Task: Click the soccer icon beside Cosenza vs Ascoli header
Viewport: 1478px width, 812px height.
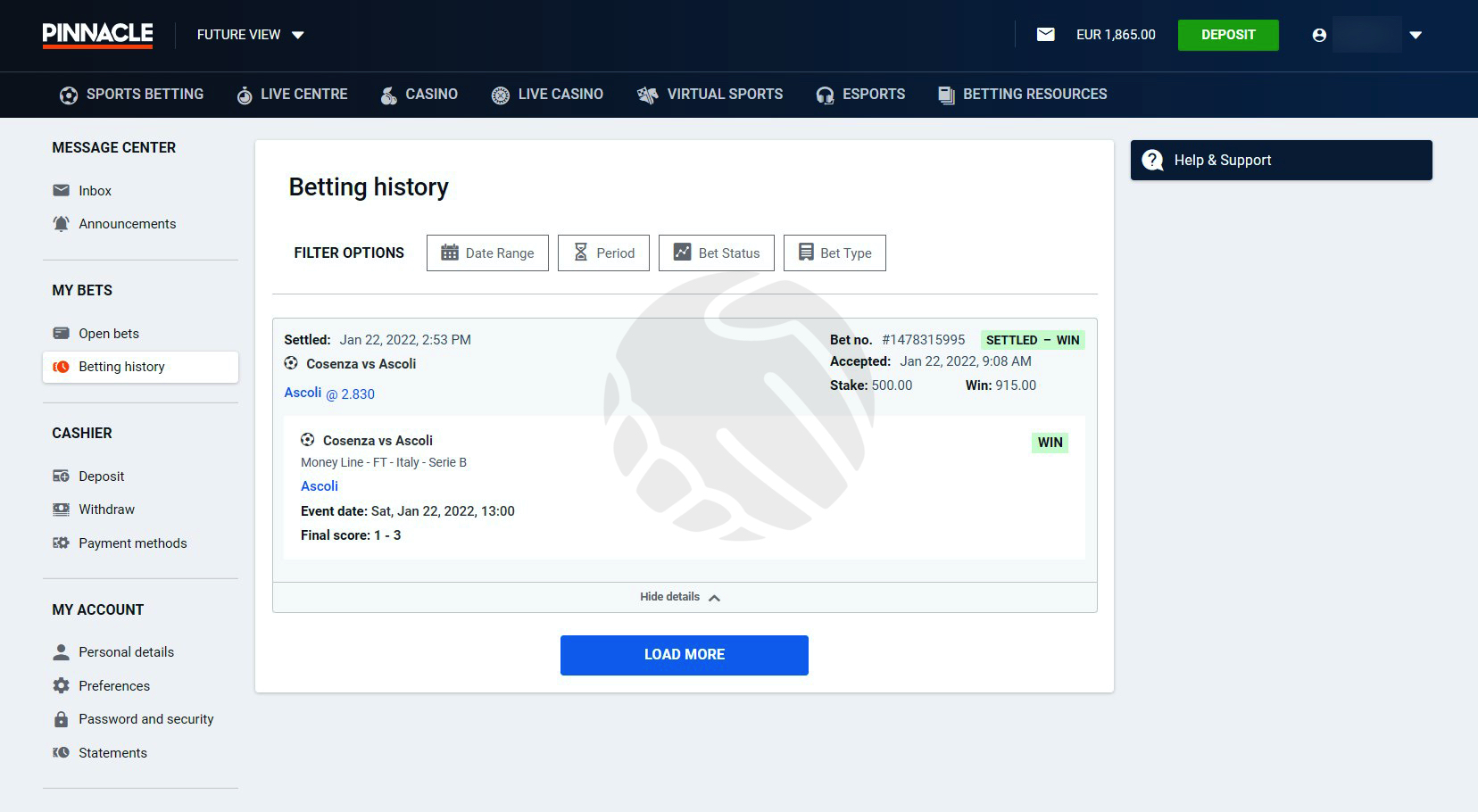Action: click(x=291, y=363)
